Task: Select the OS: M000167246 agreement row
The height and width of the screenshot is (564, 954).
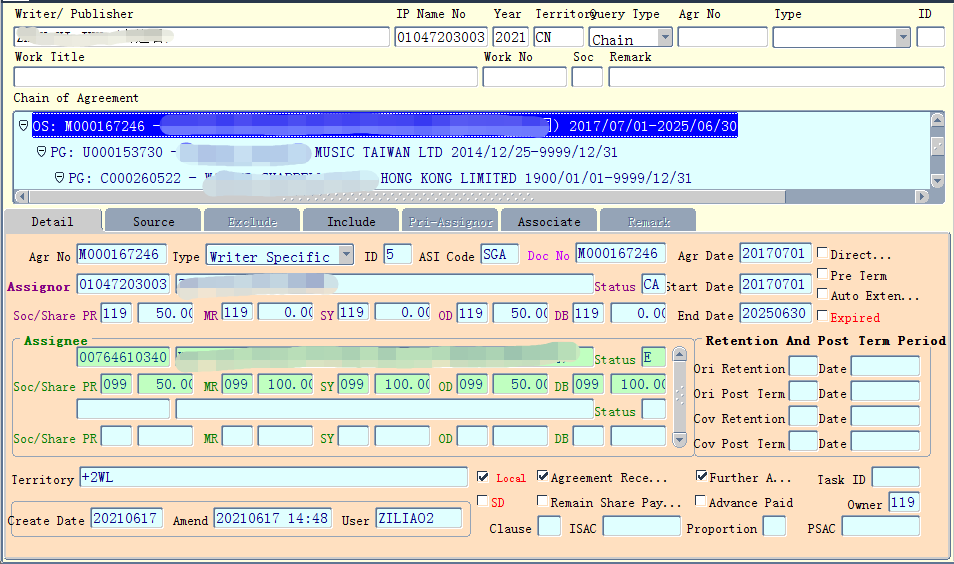Action: [385, 125]
